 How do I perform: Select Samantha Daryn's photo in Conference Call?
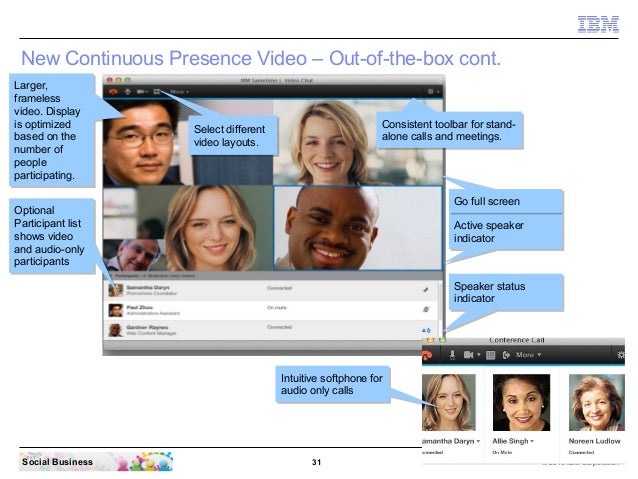click(449, 402)
